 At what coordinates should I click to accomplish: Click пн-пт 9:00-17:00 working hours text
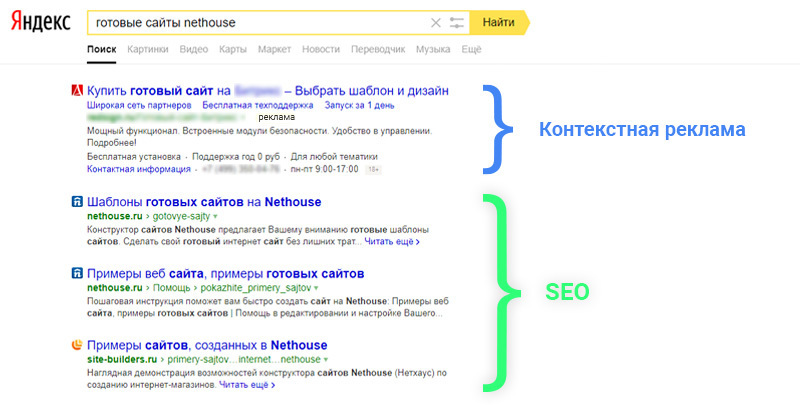[324, 169]
